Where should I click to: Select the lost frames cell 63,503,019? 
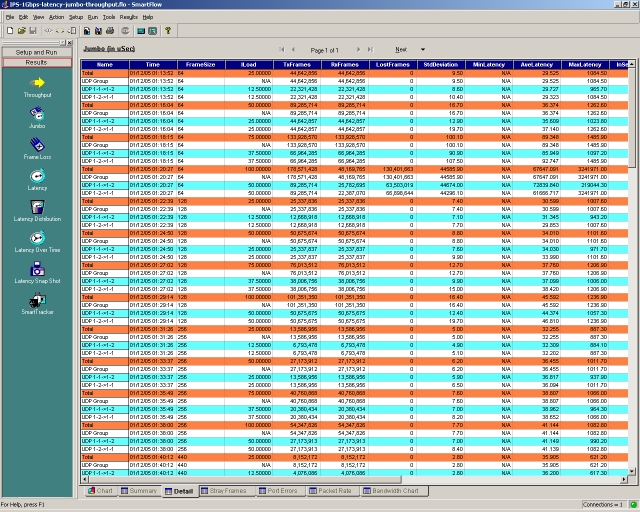click(x=393, y=185)
